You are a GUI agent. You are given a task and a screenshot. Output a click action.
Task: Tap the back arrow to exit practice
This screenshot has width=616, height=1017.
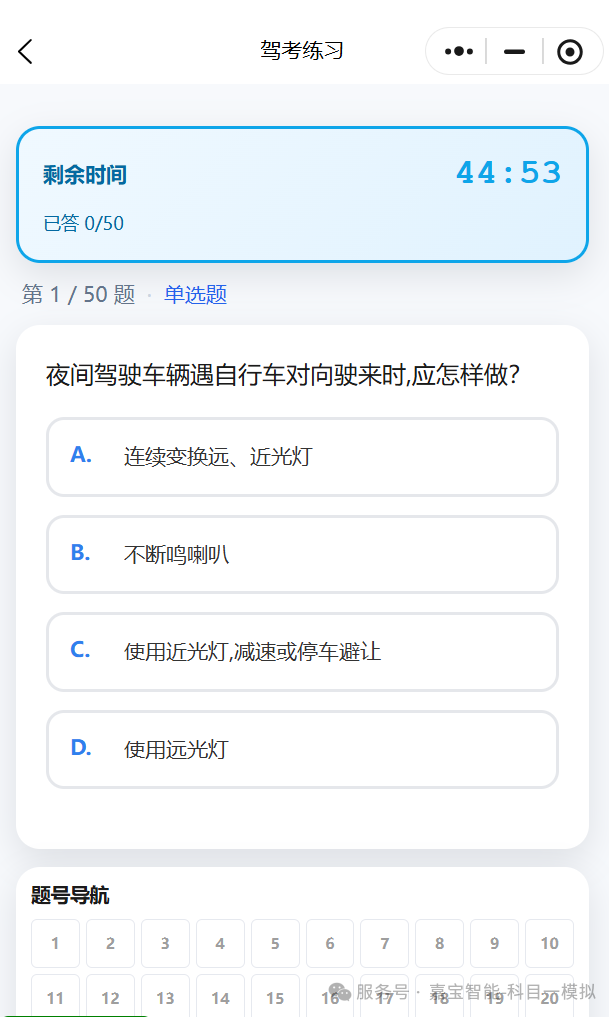point(24,51)
